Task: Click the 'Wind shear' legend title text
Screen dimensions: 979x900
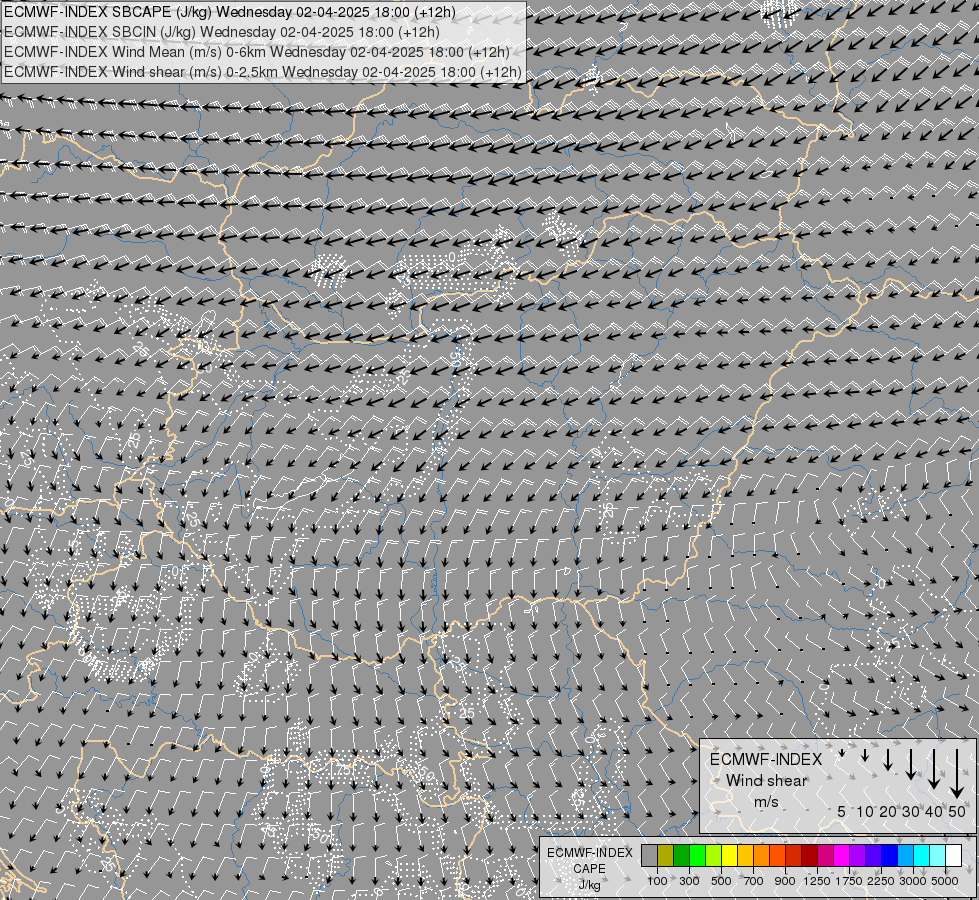Action: pos(767,781)
